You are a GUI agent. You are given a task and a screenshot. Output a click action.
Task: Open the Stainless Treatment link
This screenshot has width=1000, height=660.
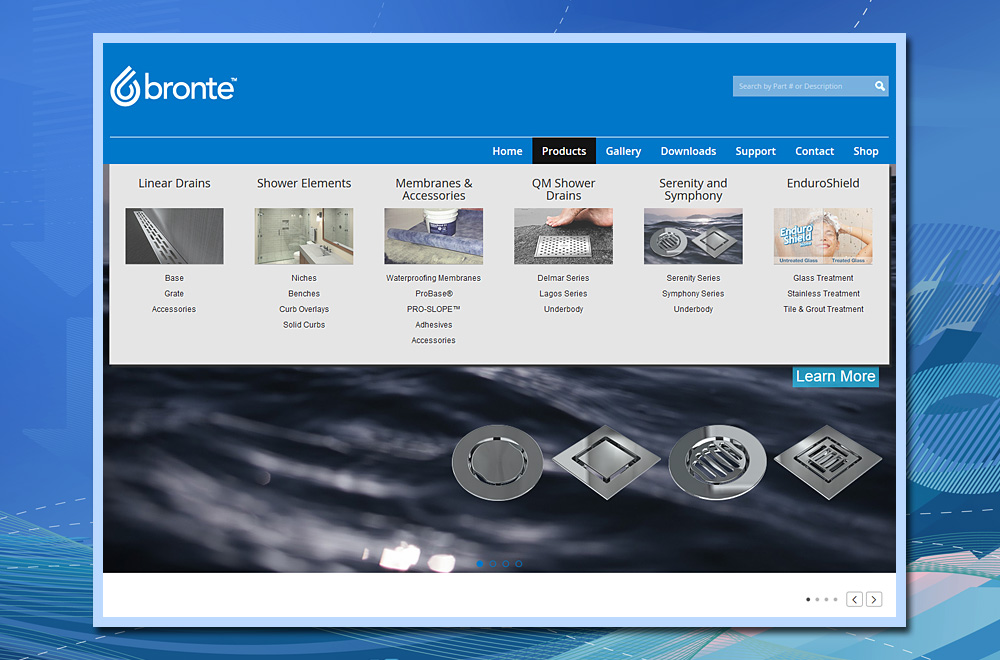823,293
